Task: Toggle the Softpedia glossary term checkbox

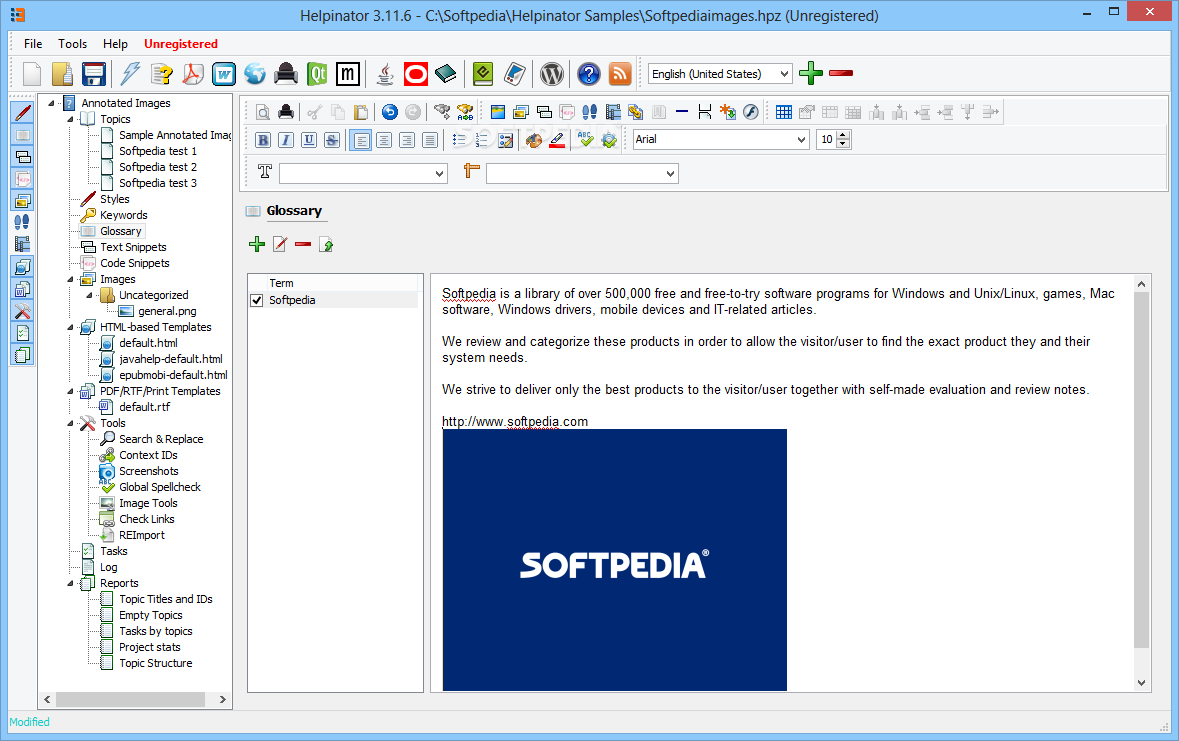Action: 256,300
